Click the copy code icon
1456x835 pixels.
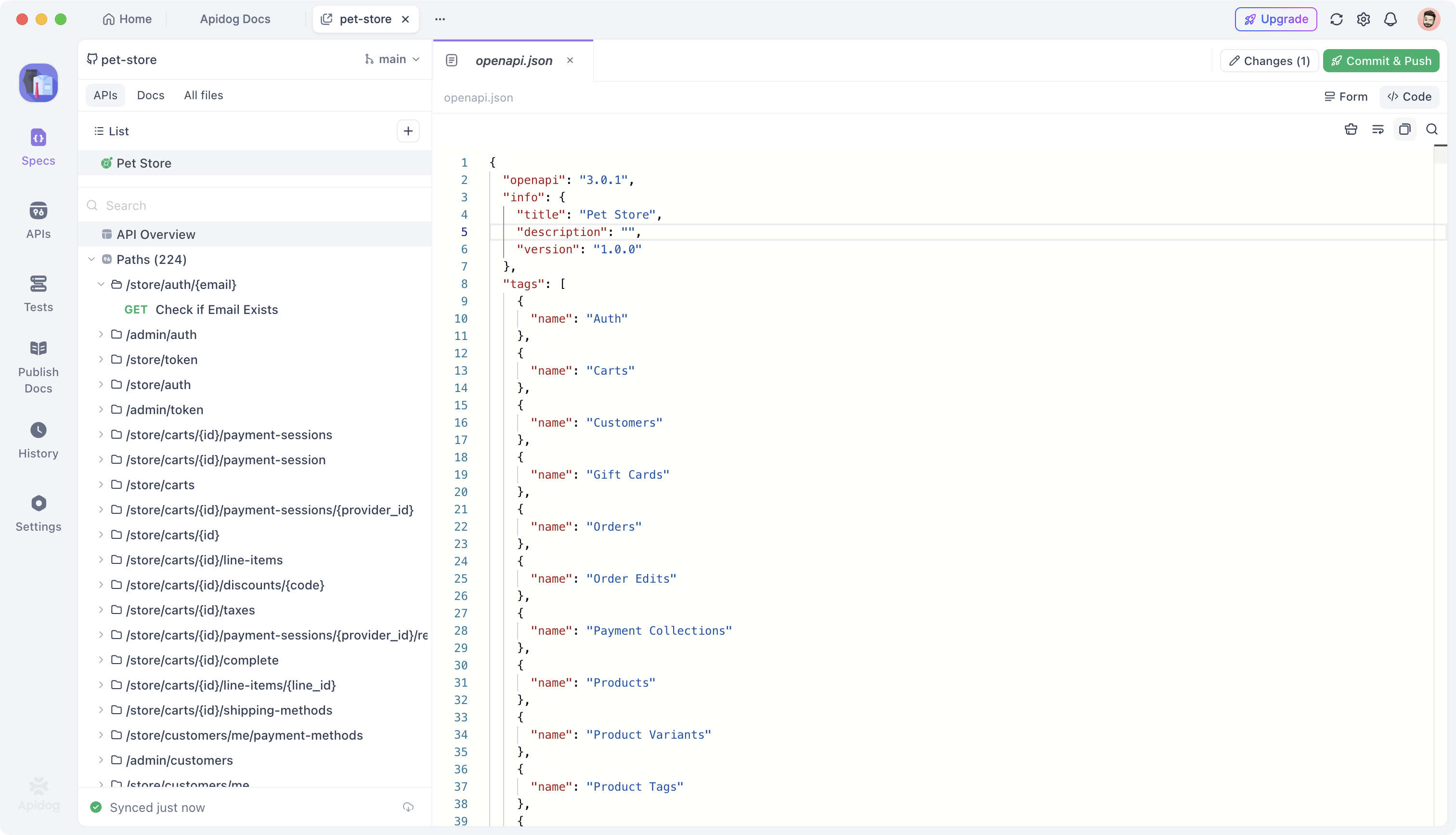point(1404,130)
